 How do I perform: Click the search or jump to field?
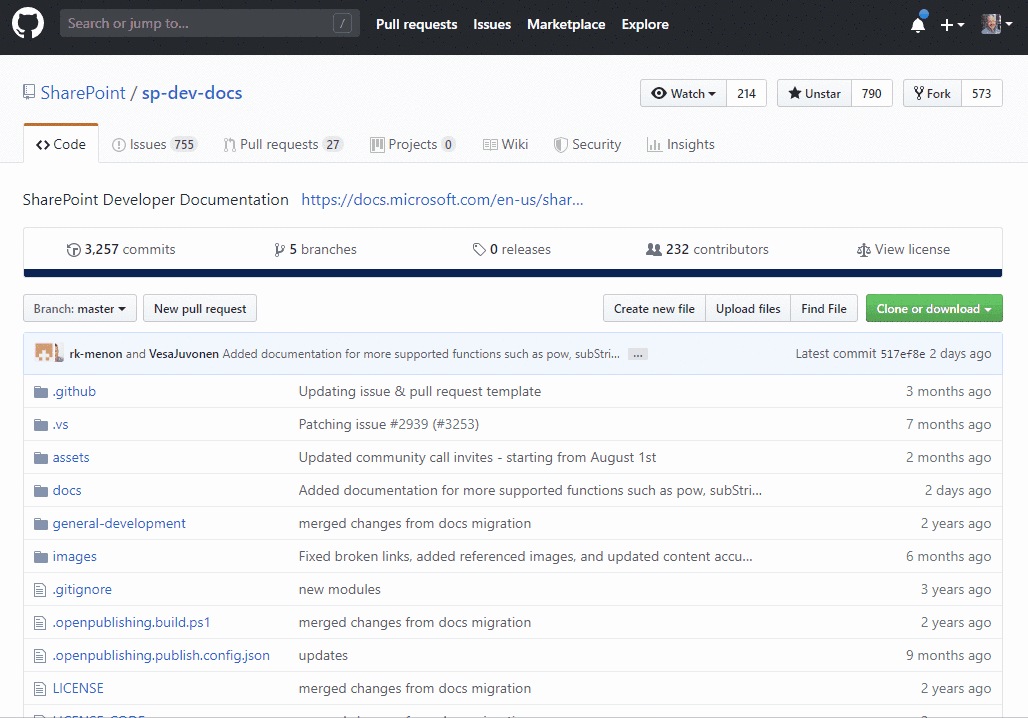coord(210,24)
